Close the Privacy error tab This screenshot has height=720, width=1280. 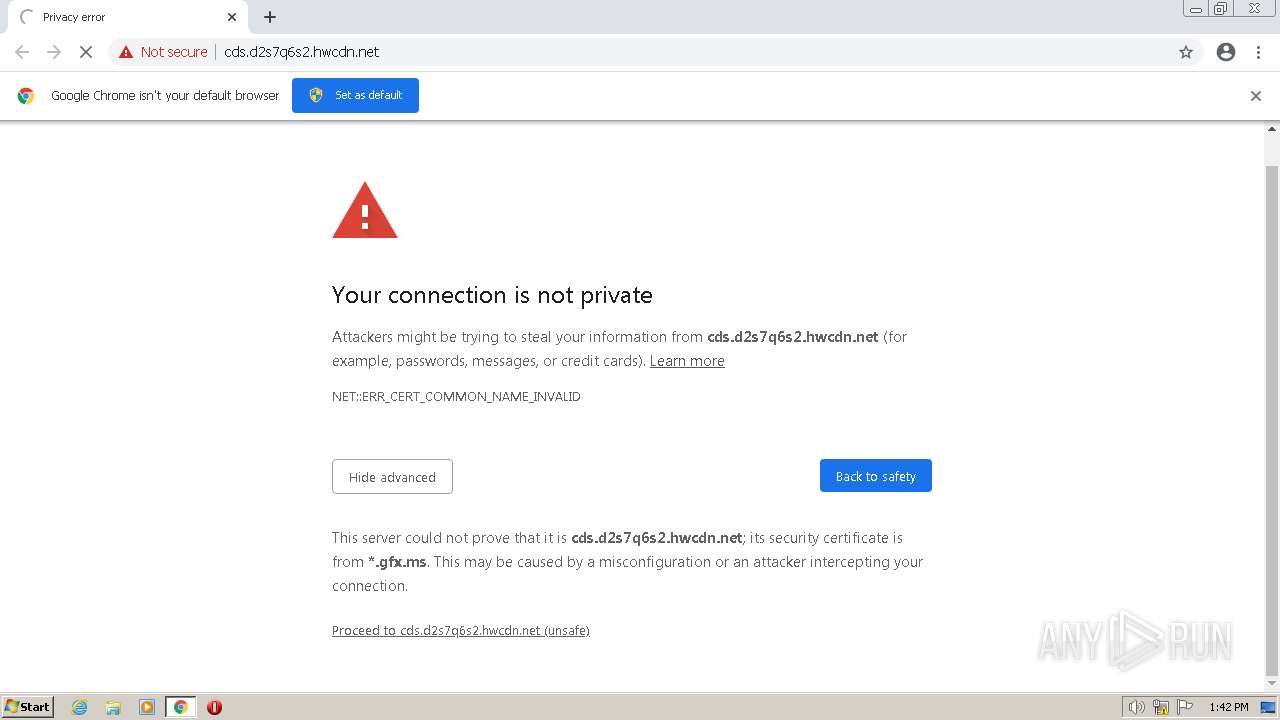pyautogui.click(x=232, y=17)
